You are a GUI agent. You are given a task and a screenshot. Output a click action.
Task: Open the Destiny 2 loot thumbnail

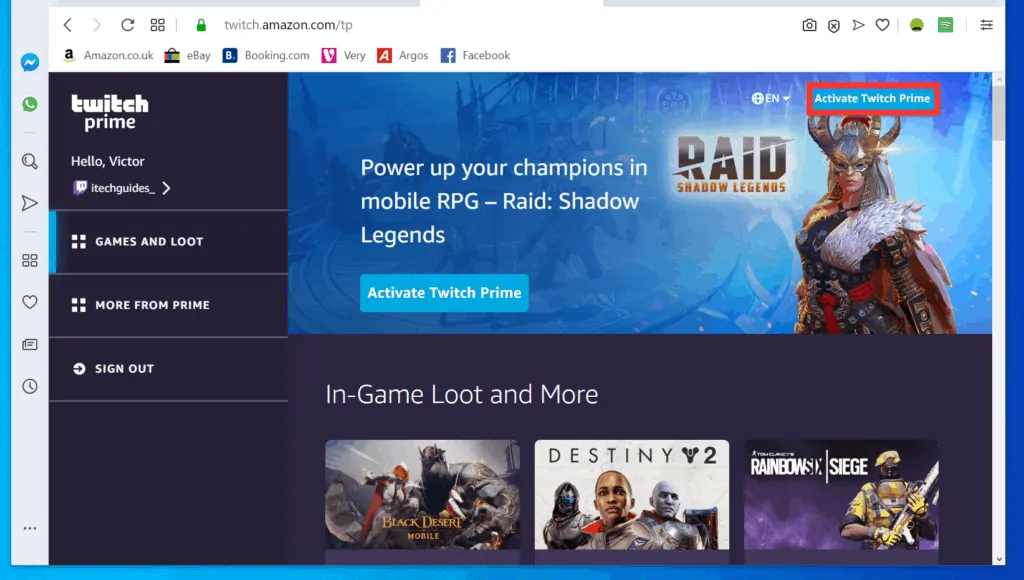[631, 500]
